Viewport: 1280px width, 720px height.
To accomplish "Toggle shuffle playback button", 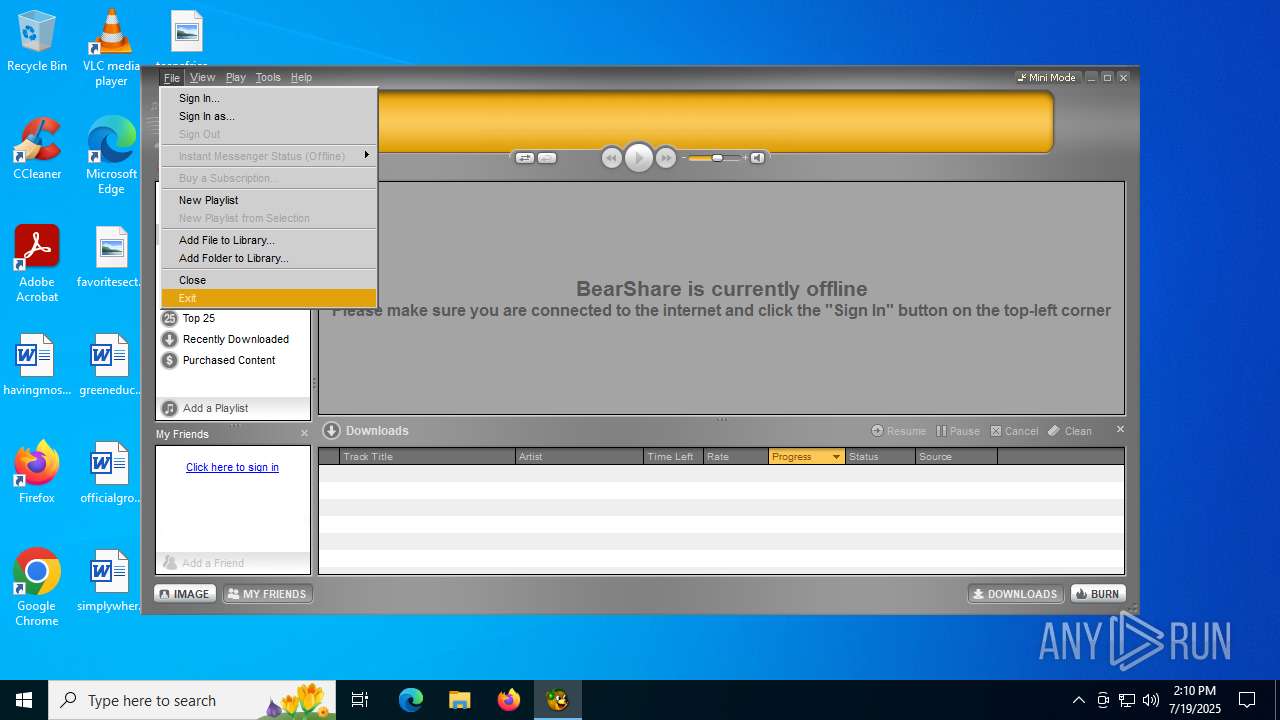I will [524, 158].
